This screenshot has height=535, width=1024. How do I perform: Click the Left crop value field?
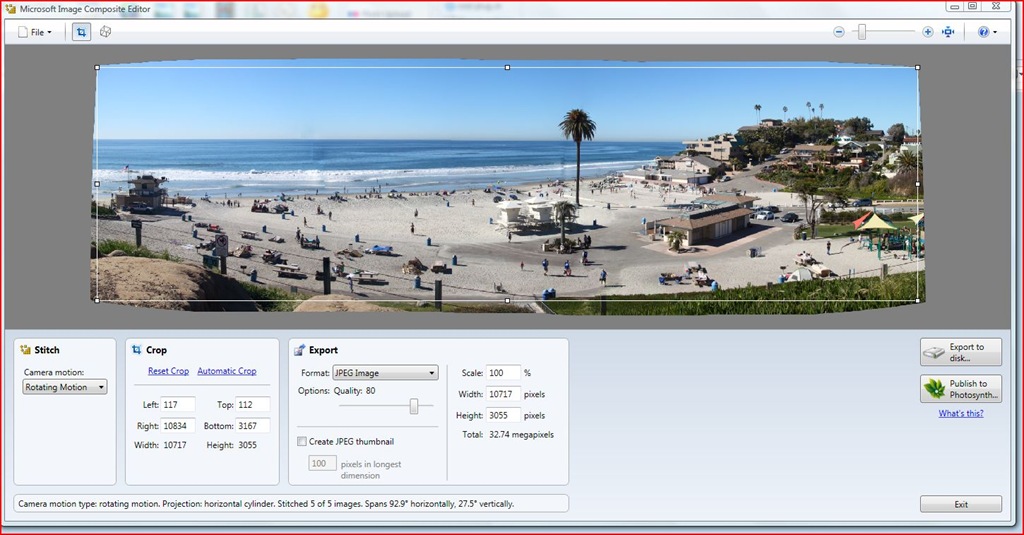tap(178, 404)
